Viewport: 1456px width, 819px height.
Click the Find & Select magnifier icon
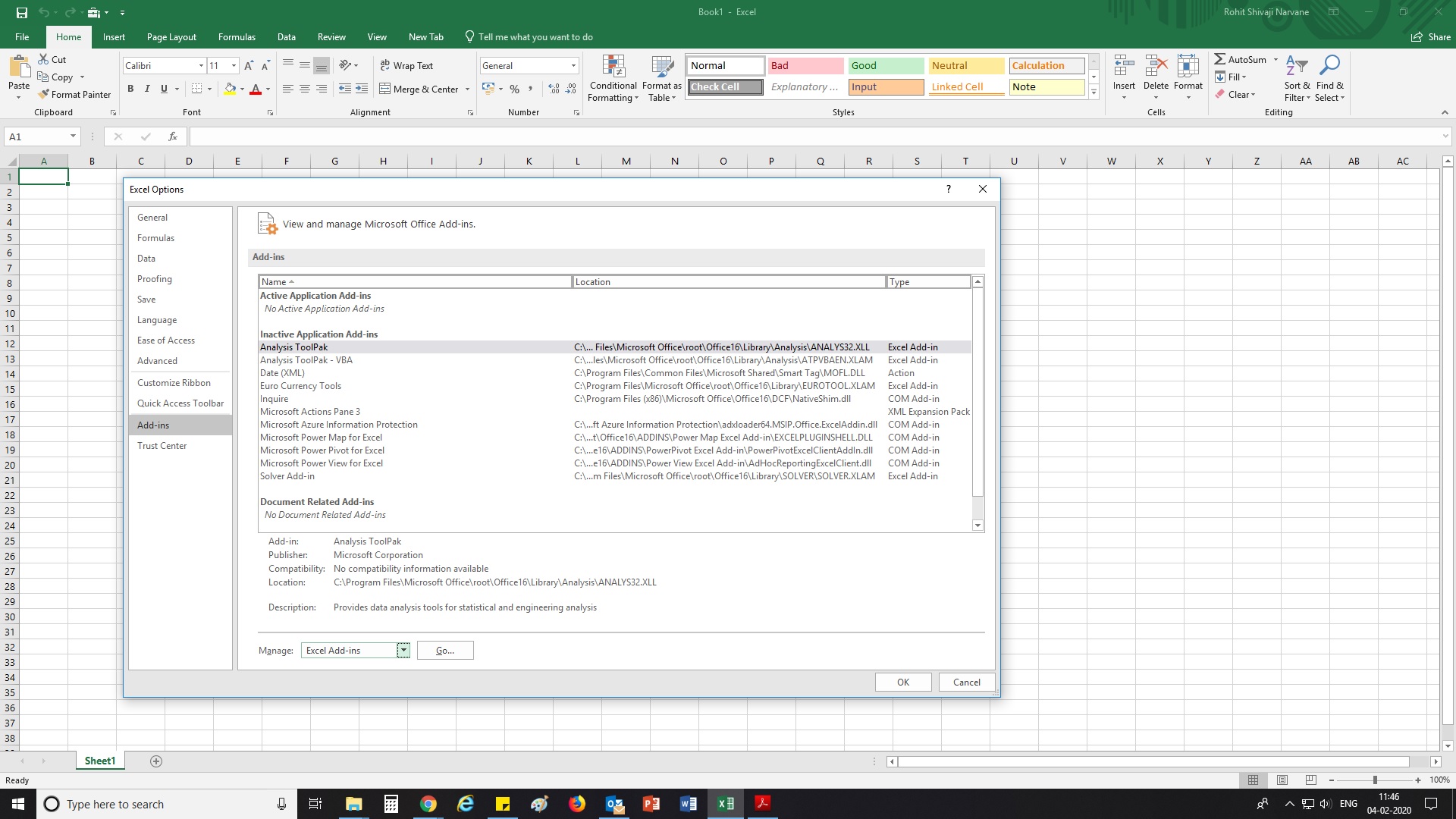pyautogui.click(x=1329, y=67)
